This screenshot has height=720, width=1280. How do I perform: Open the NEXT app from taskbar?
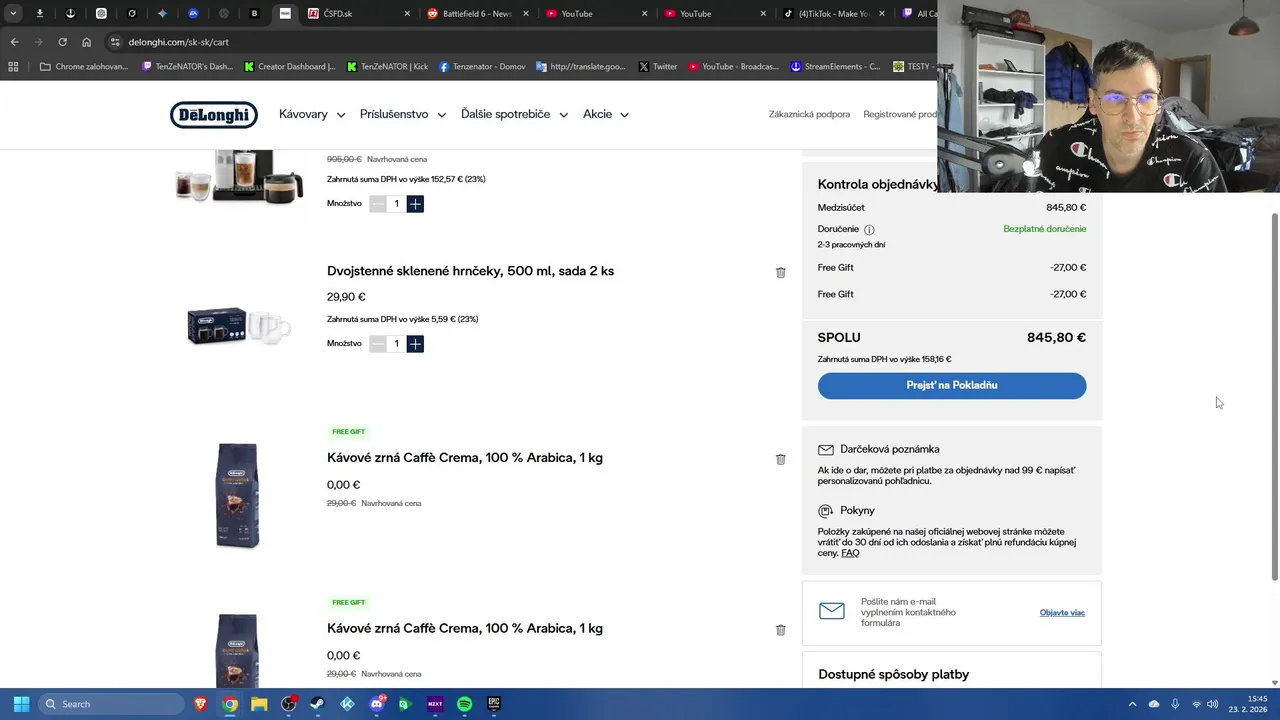coord(435,704)
